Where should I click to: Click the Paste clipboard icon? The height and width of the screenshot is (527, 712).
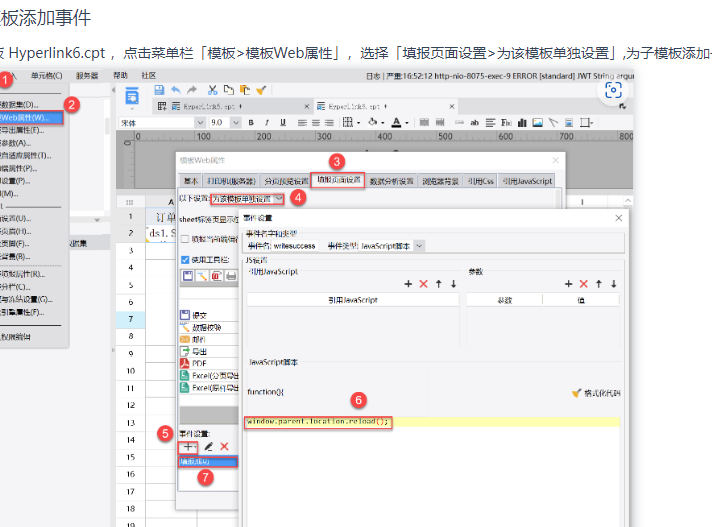click(245, 90)
